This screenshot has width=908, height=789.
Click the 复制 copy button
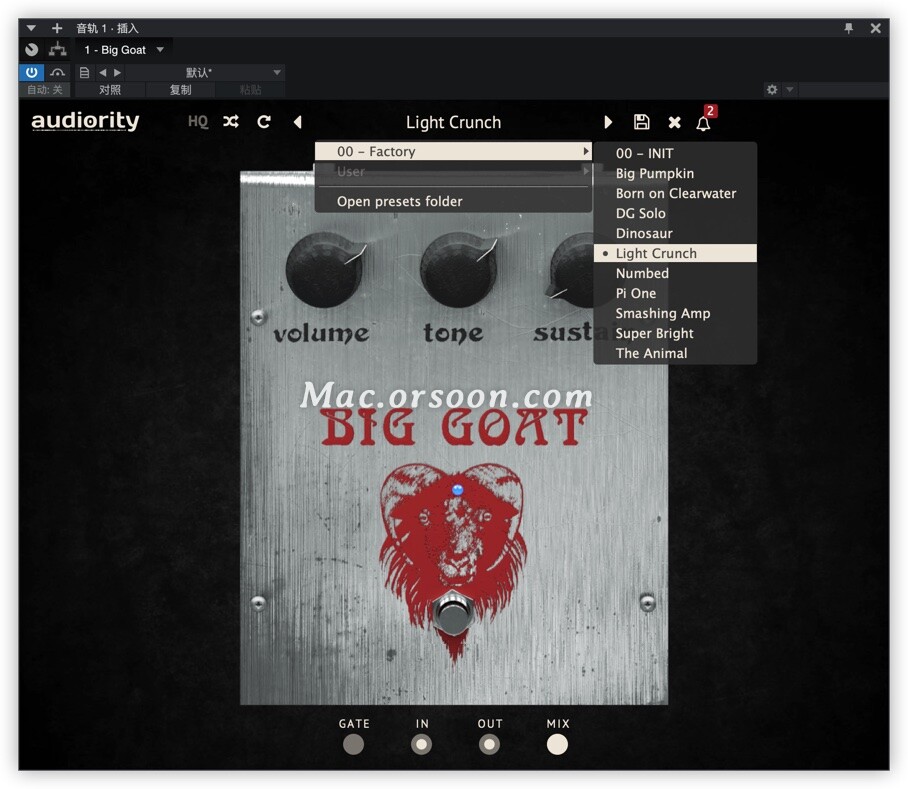point(180,90)
